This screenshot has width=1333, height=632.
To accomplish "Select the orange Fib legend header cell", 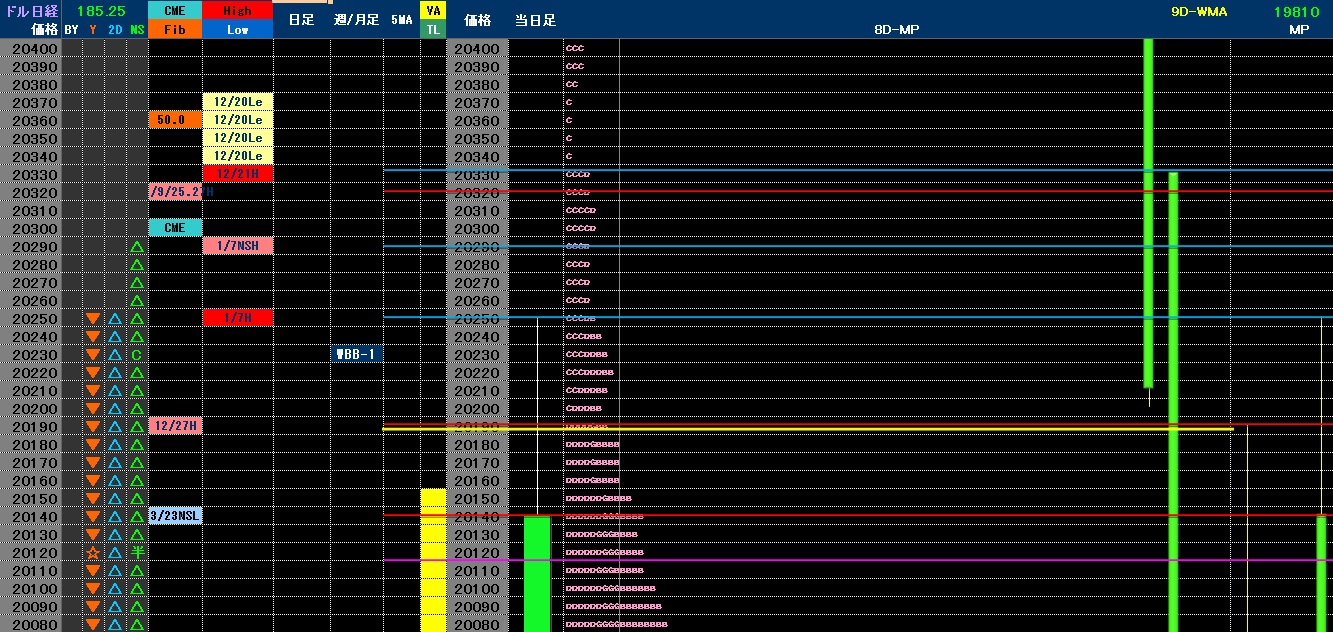I will (x=175, y=29).
